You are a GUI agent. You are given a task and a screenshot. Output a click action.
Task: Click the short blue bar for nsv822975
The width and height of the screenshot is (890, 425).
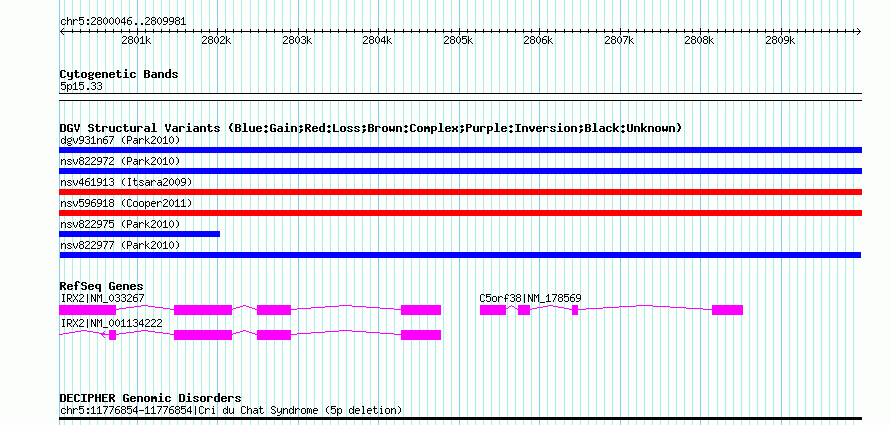click(x=140, y=234)
